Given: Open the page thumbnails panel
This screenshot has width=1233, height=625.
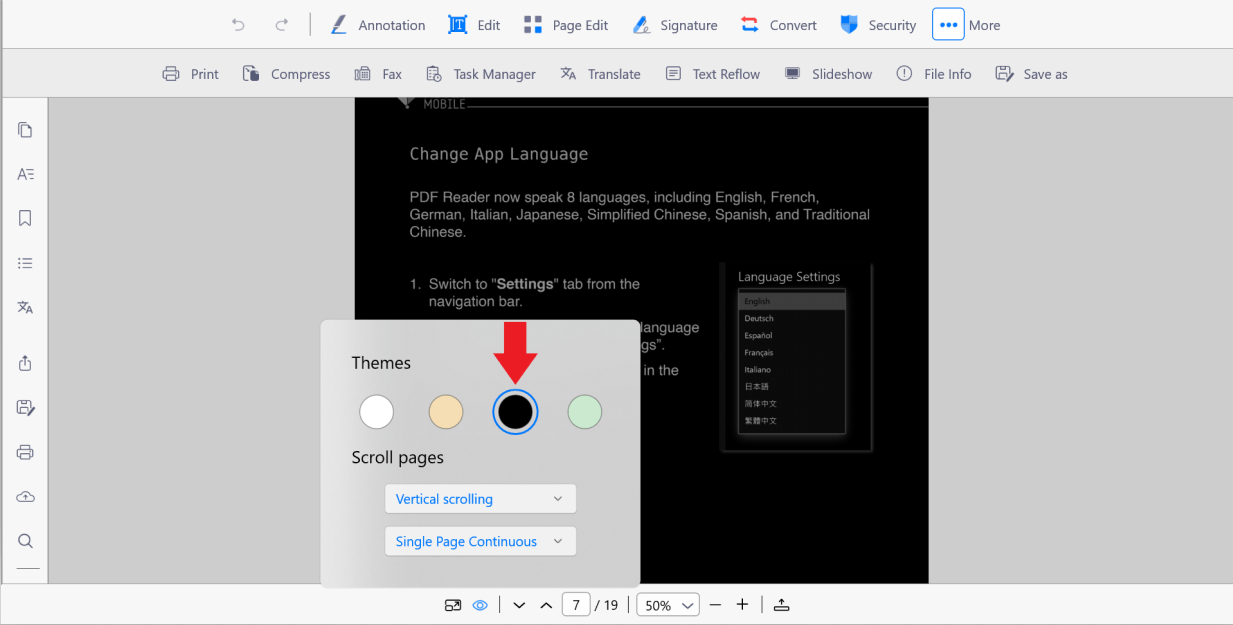Looking at the screenshot, I should click(x=25, y=129).
